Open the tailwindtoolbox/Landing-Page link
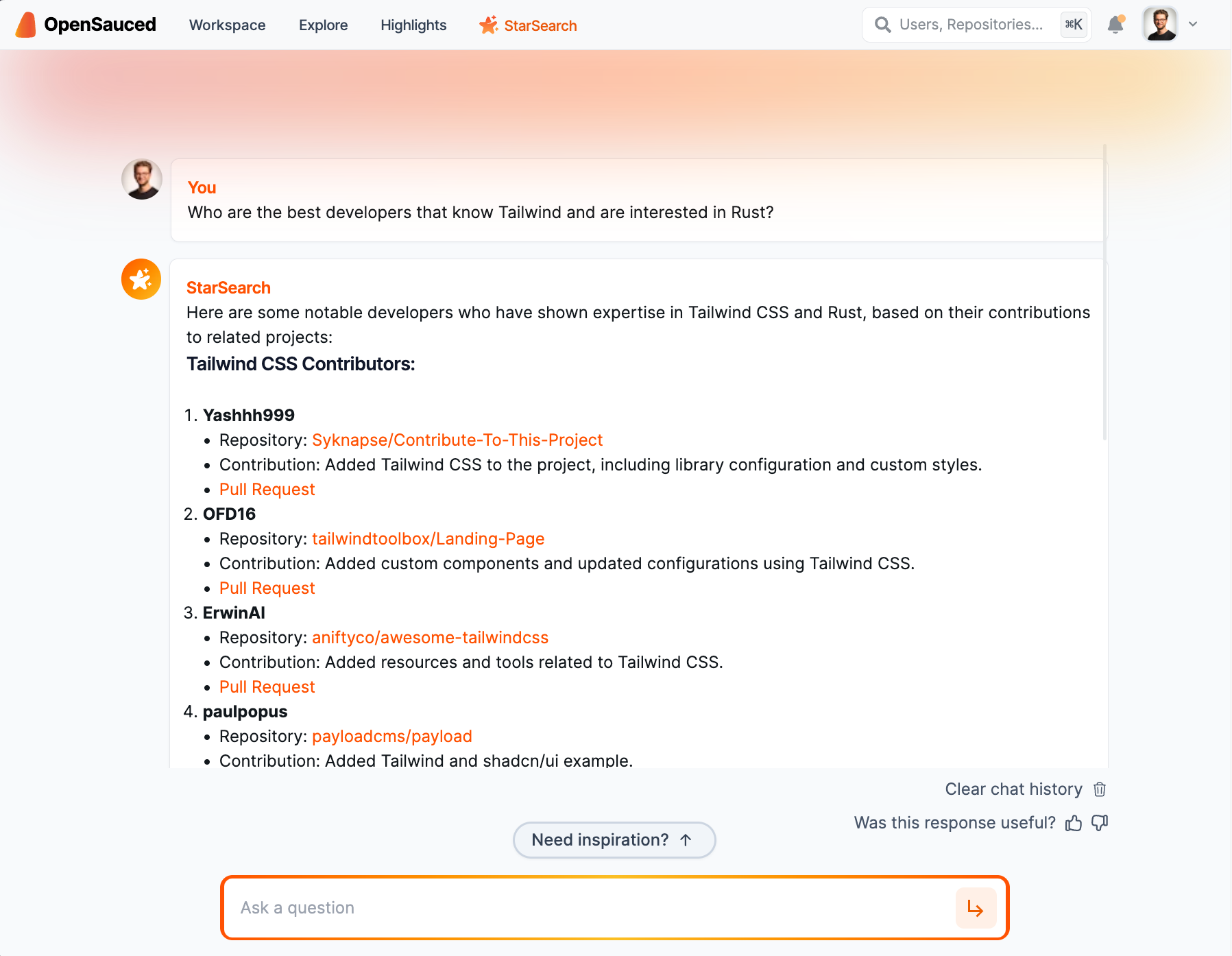The image size is (1232, 956). pos(428,539)
